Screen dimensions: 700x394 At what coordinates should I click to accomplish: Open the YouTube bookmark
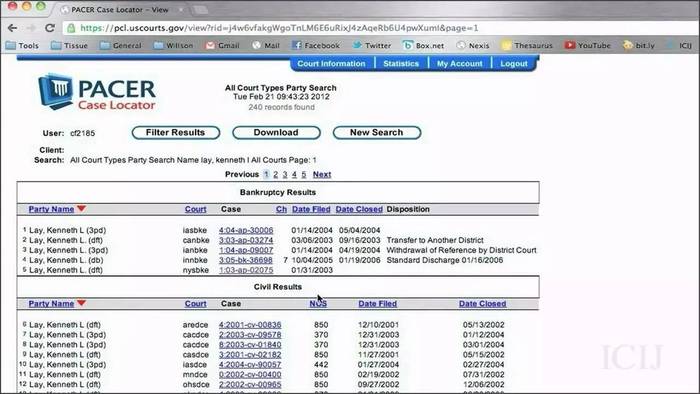coord(587,46)
